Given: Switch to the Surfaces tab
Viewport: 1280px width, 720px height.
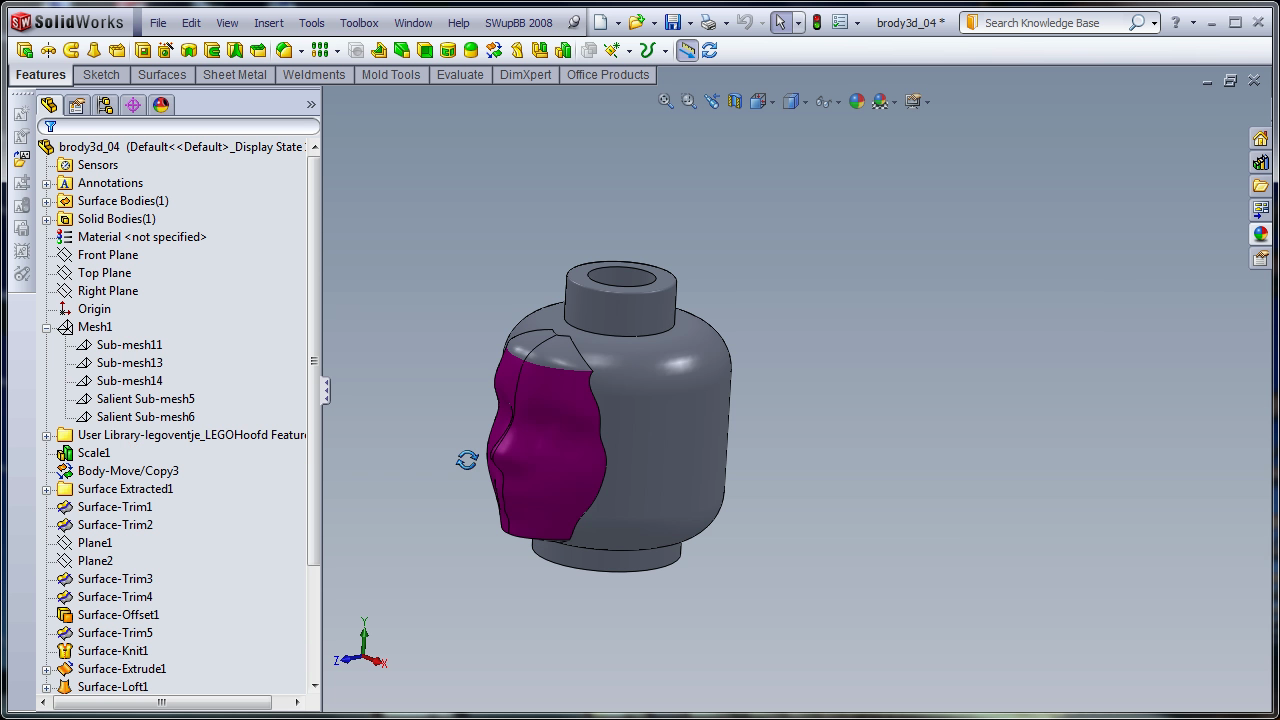Looking at the screenshot, I should click(x=162, y=75).
